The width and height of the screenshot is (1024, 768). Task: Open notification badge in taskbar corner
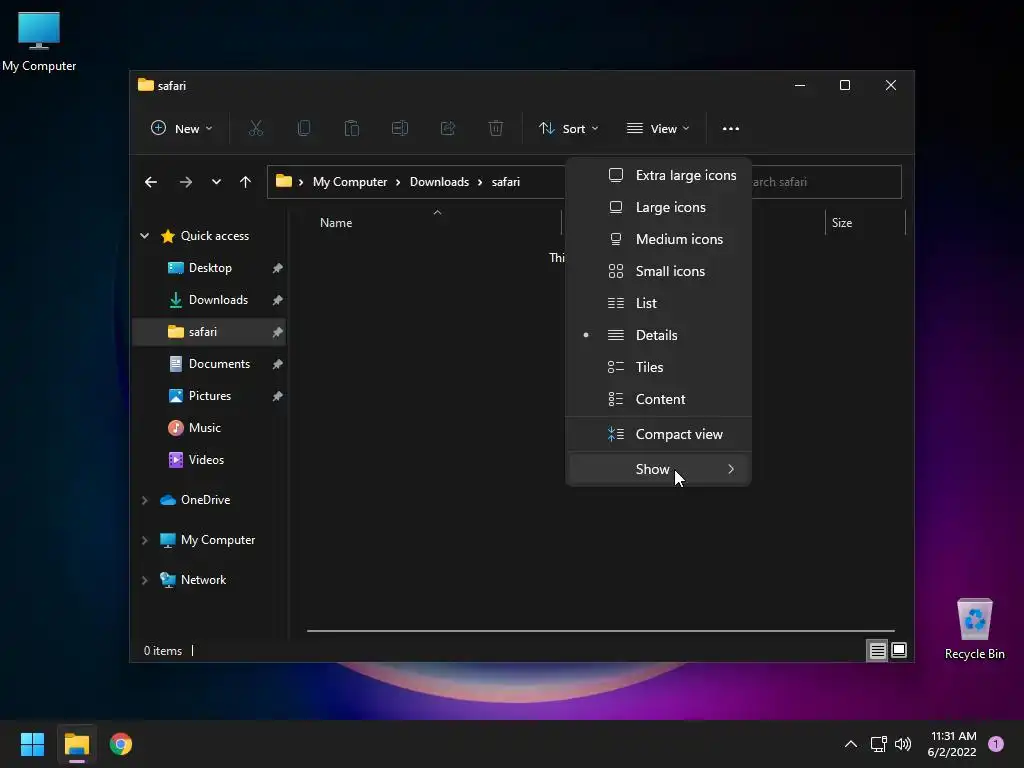[x=996, y=744]
